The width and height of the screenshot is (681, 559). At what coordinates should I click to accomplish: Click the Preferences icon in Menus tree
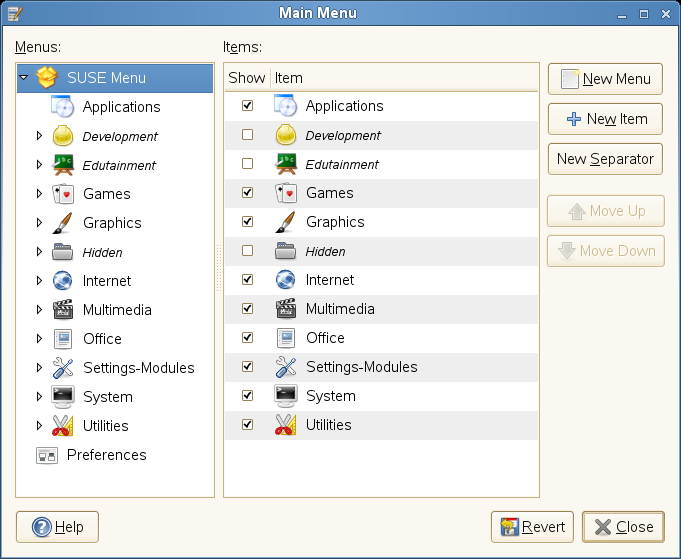tap(47, 455)
